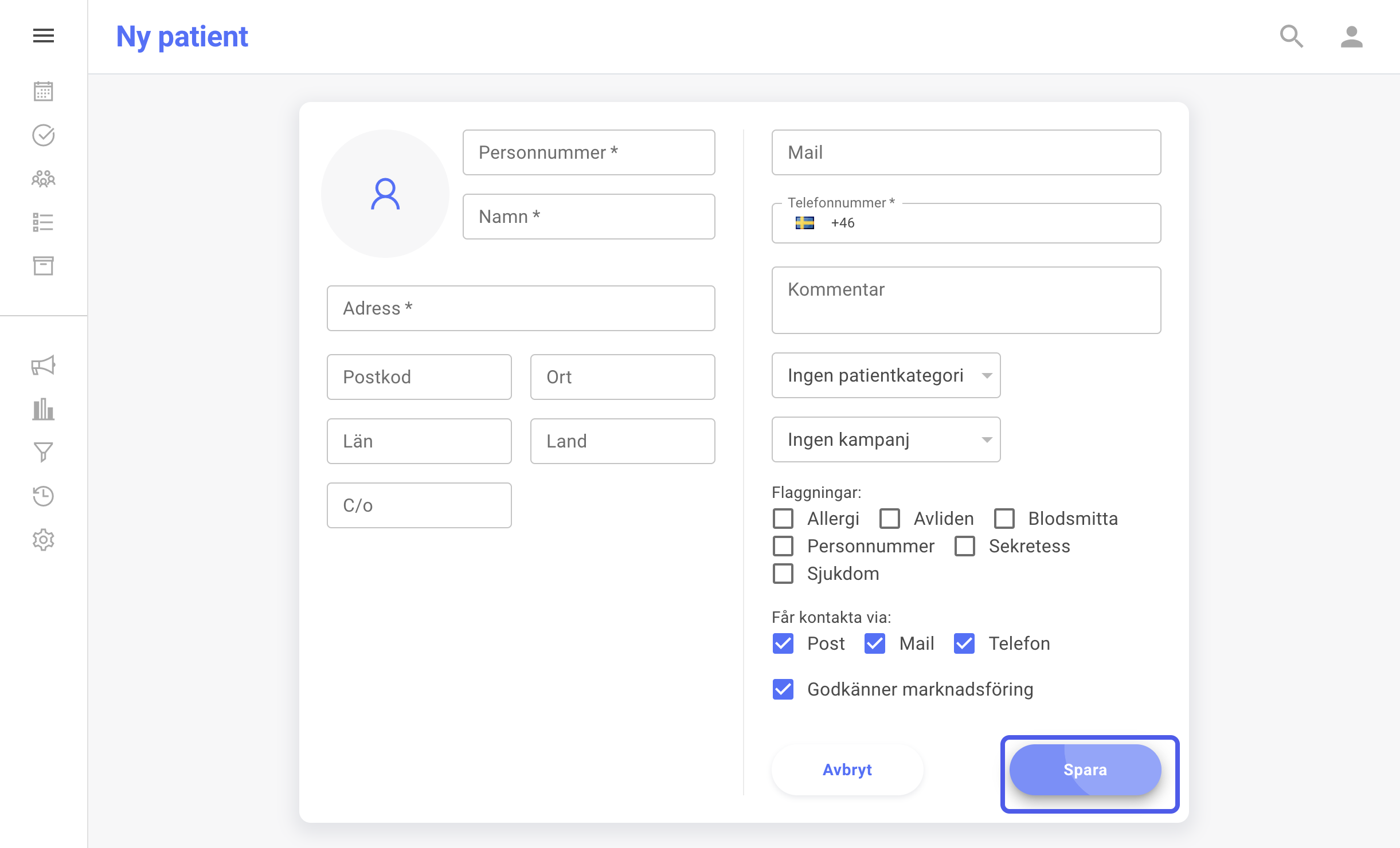Screen dimensions: 1400x848
Task: Click the search magnifier icon
Action: tap(1292, 37)
